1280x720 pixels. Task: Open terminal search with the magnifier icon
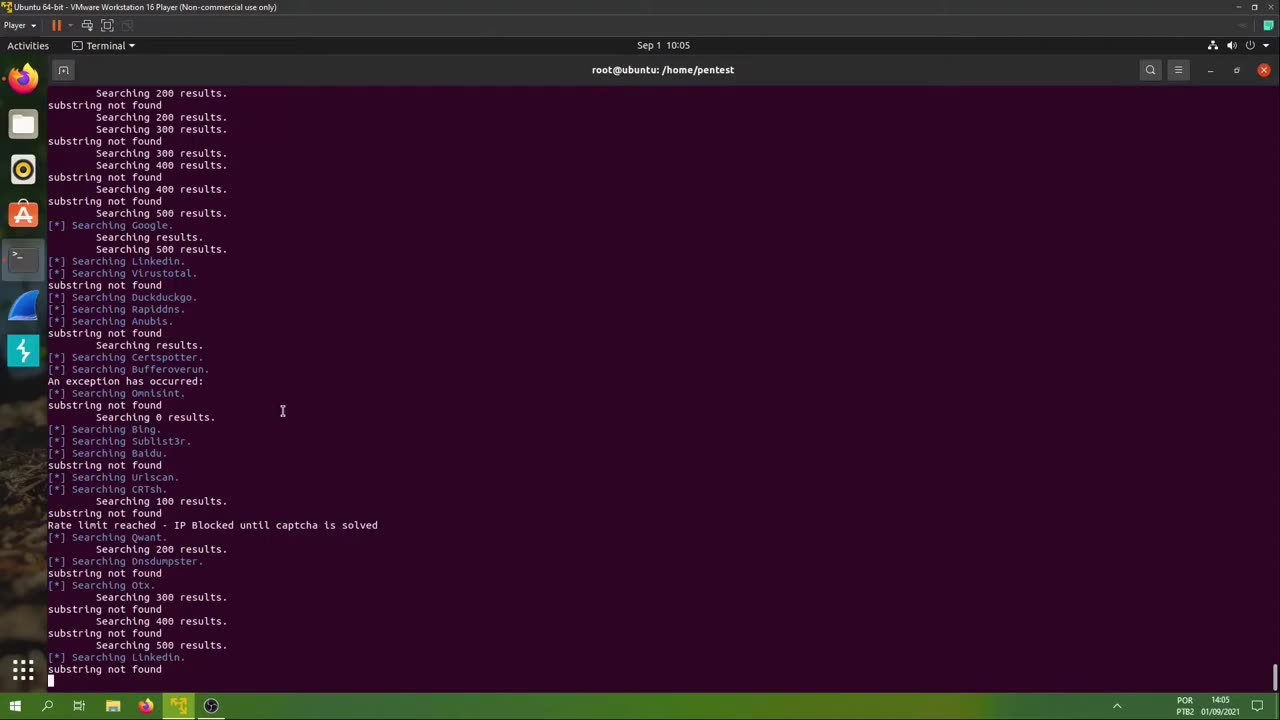click(1150, 70)
